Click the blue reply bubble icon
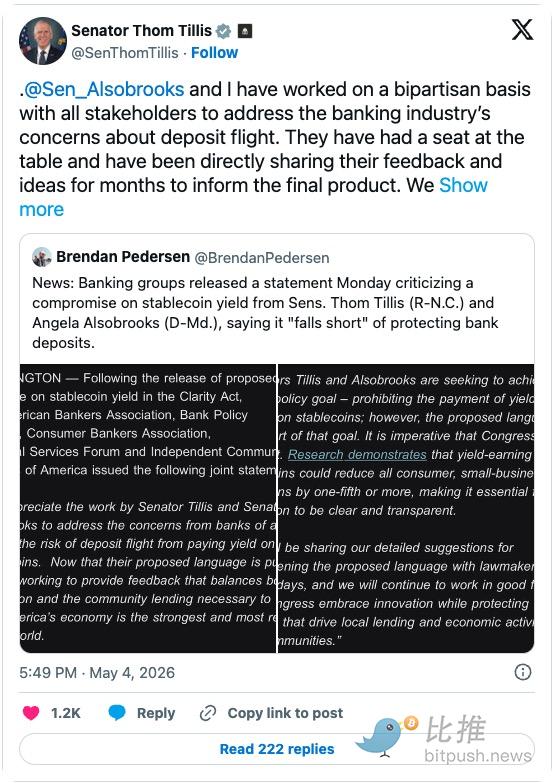 pyautogui.click(x=117, y=713)
